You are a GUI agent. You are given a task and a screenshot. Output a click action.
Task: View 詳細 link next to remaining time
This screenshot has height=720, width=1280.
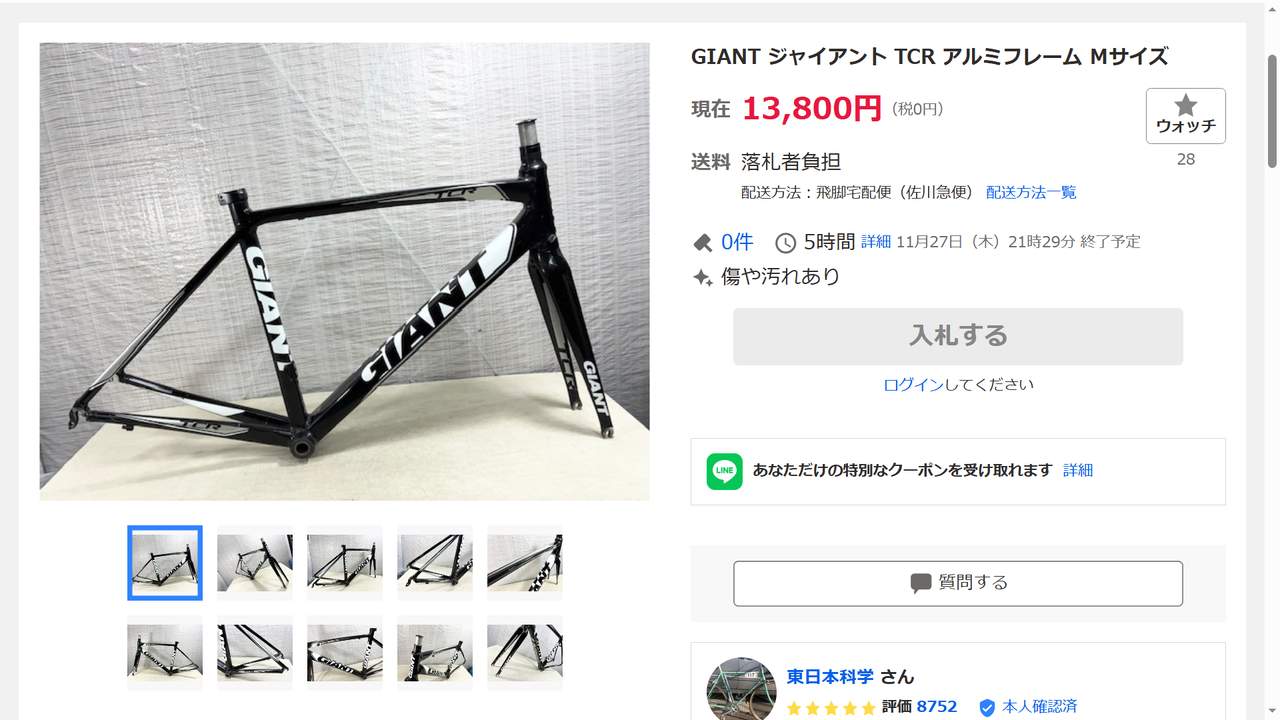[x=875, y=242]
